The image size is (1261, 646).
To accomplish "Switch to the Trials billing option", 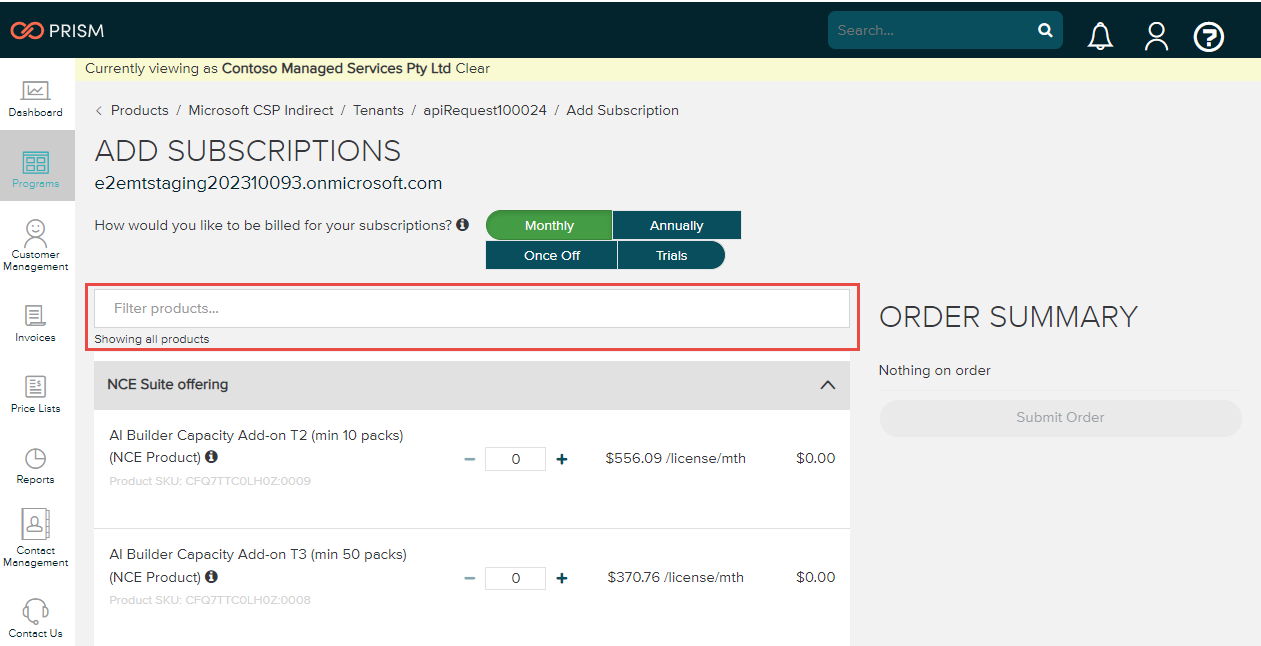I will tap(671, 255).
